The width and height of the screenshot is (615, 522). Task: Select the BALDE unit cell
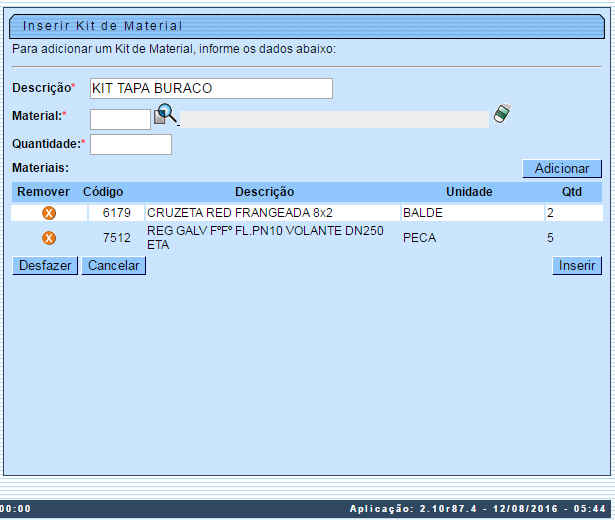coord(422,213)
